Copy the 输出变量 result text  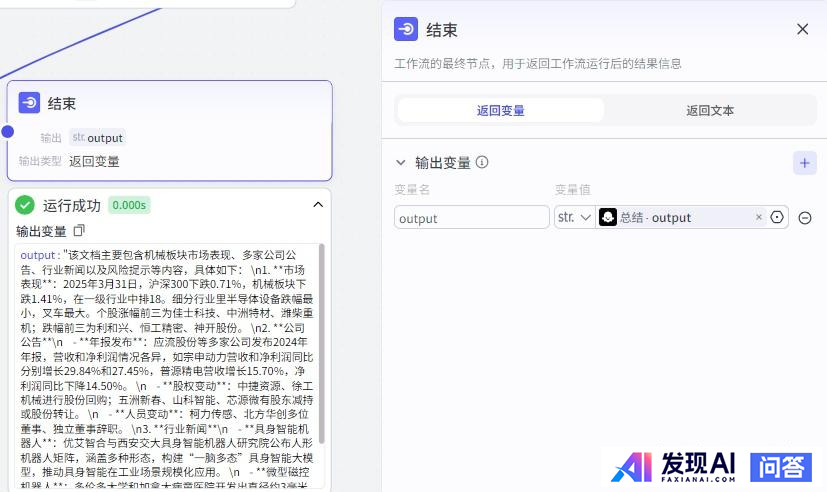80,231
